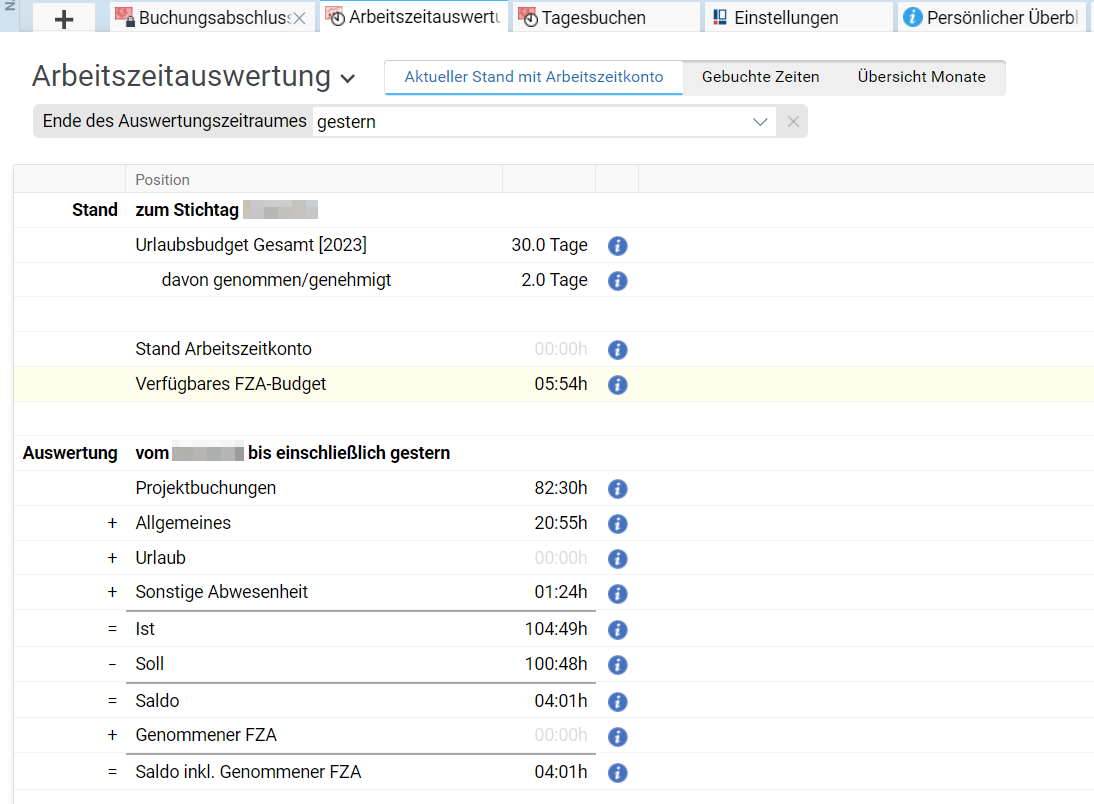This screenshot has width=1094, height=804.
Task: Open info icon for Soll row
Action: pos(617,664)
